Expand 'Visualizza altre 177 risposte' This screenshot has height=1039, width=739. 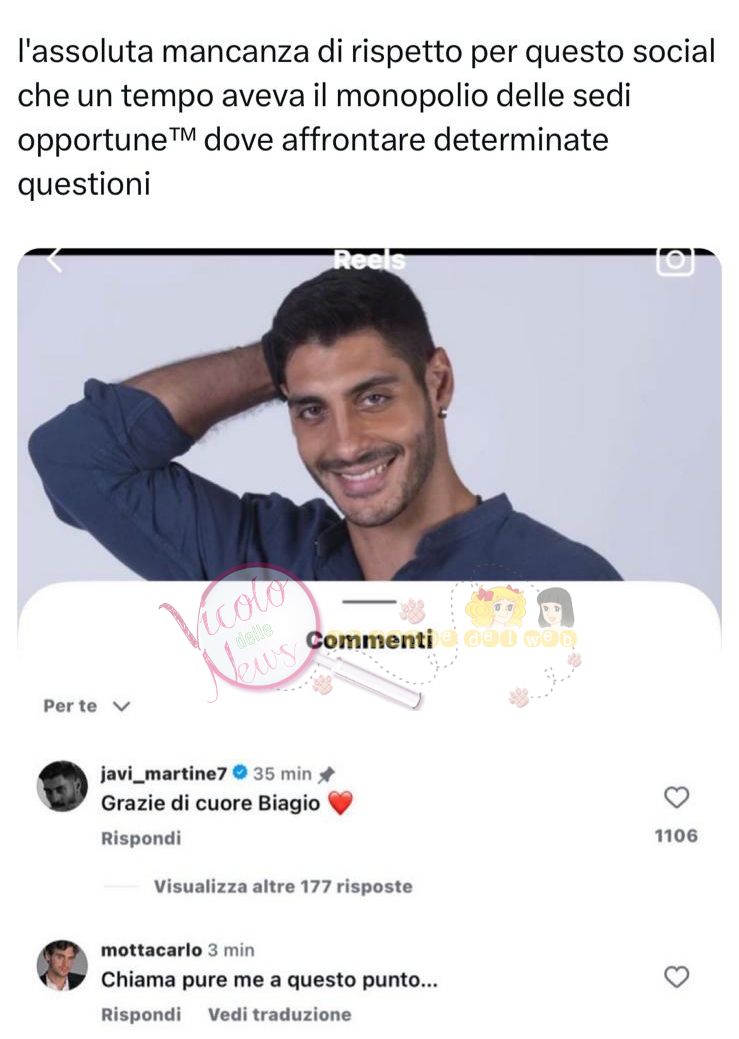click(x=283, y=887)
